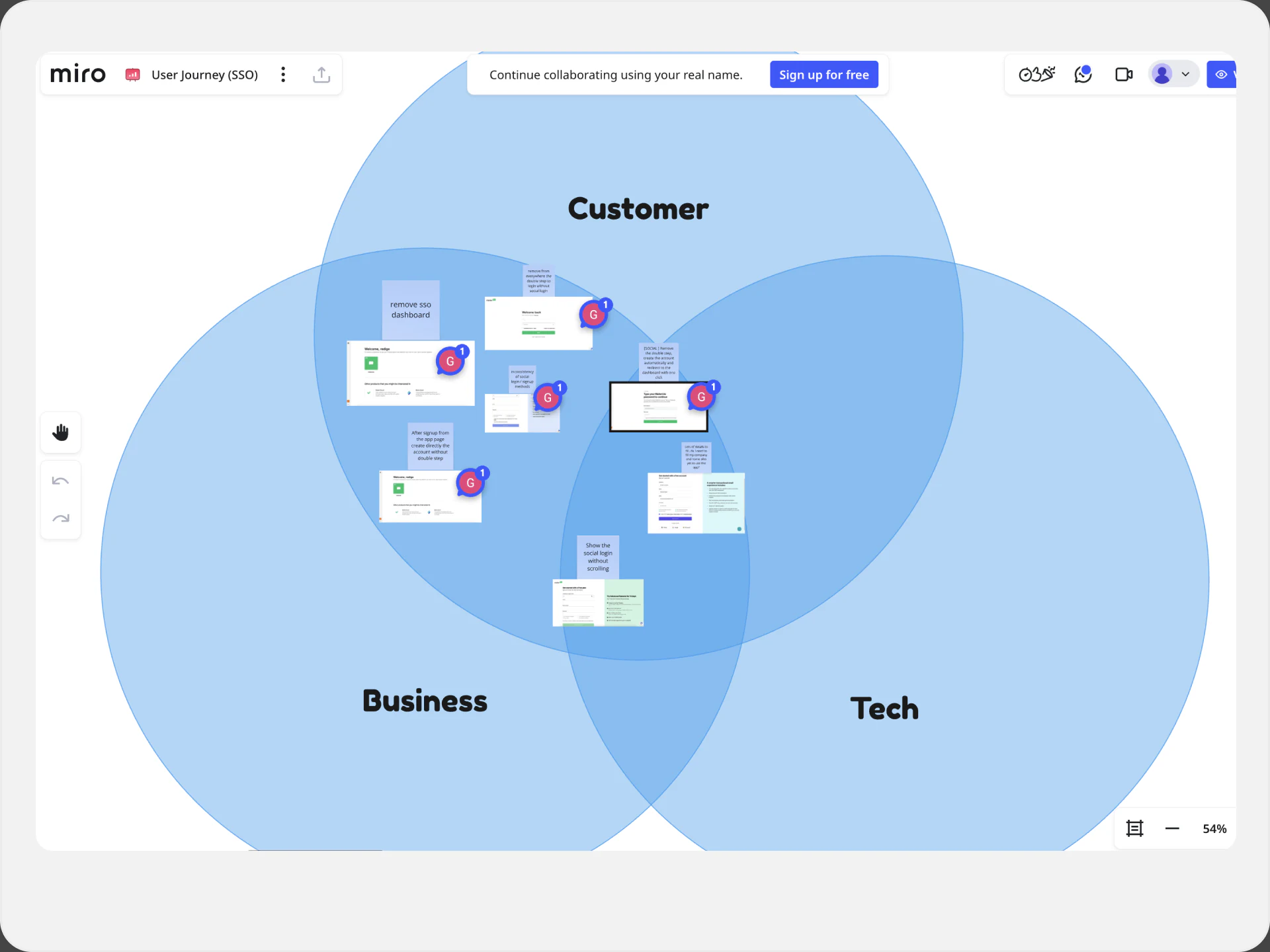The image size is (1270, 952).
Task: Click the Business circle label
Action: coord(425,701)
